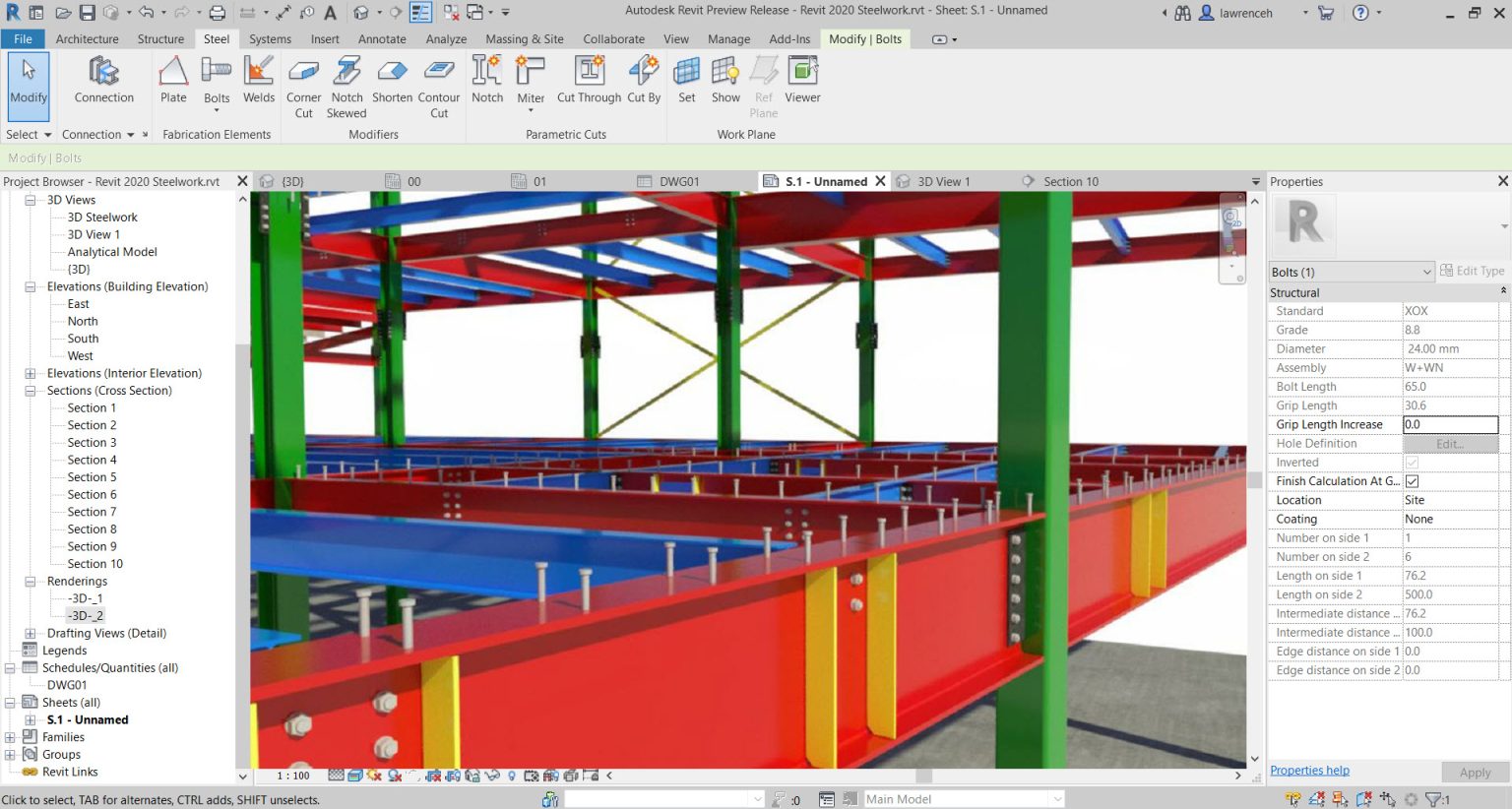The image size is (1512, 809).
Task: Open the Bolts split-button dropdown
Action: (217, 109)
